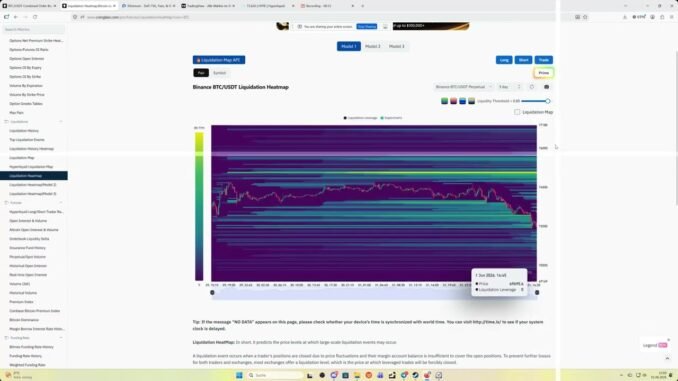Viewport: 678px width, 381px height.
Task: Click the right handle of chart range slider
Action: (x=537, y=293)
